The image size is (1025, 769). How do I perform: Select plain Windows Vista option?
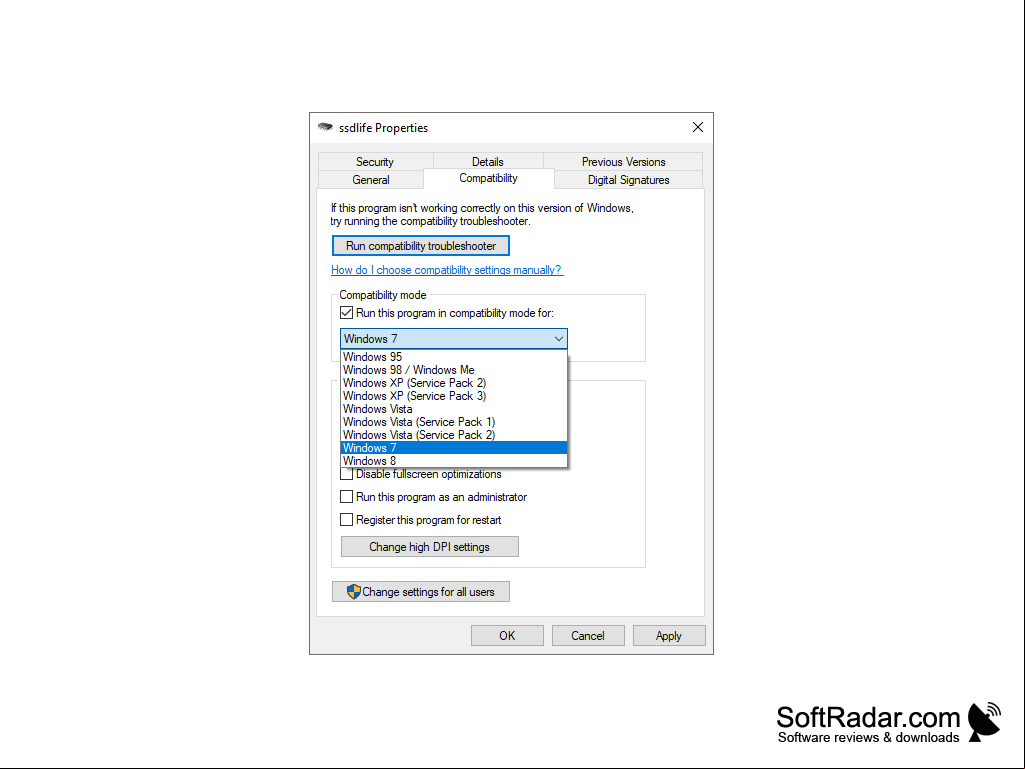pyautogui.click(x=454, y=409)
